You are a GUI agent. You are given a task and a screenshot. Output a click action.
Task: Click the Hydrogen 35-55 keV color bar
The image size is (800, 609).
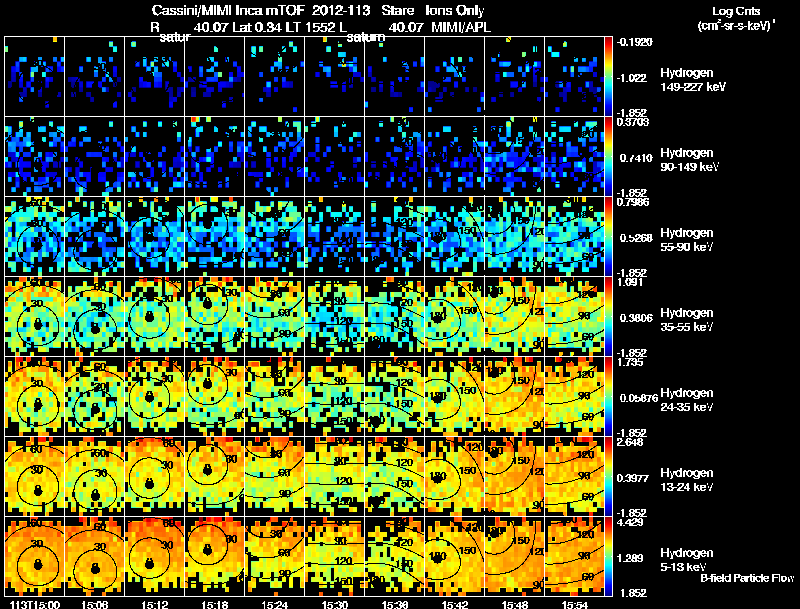609,316
